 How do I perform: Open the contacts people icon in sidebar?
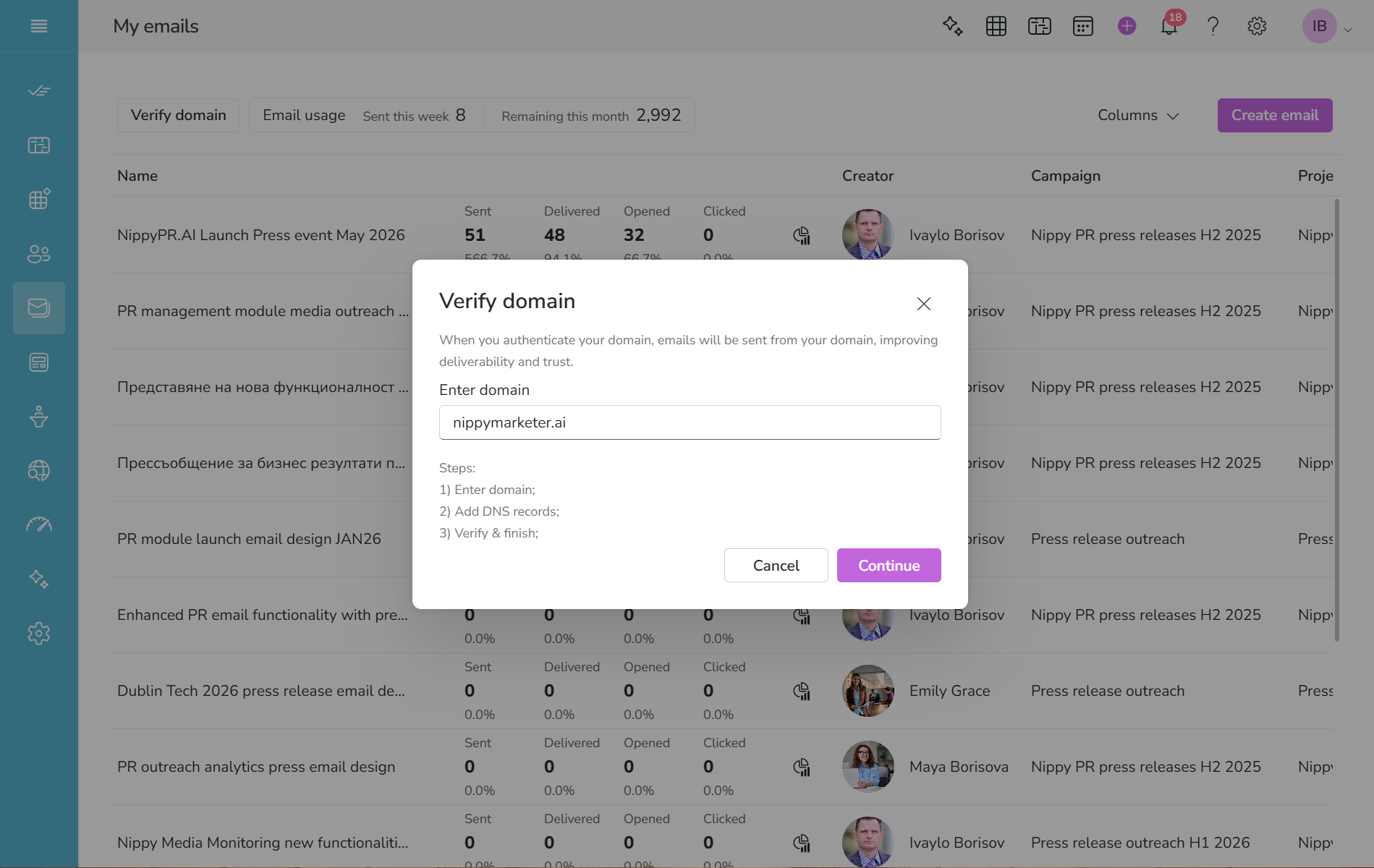39,254
